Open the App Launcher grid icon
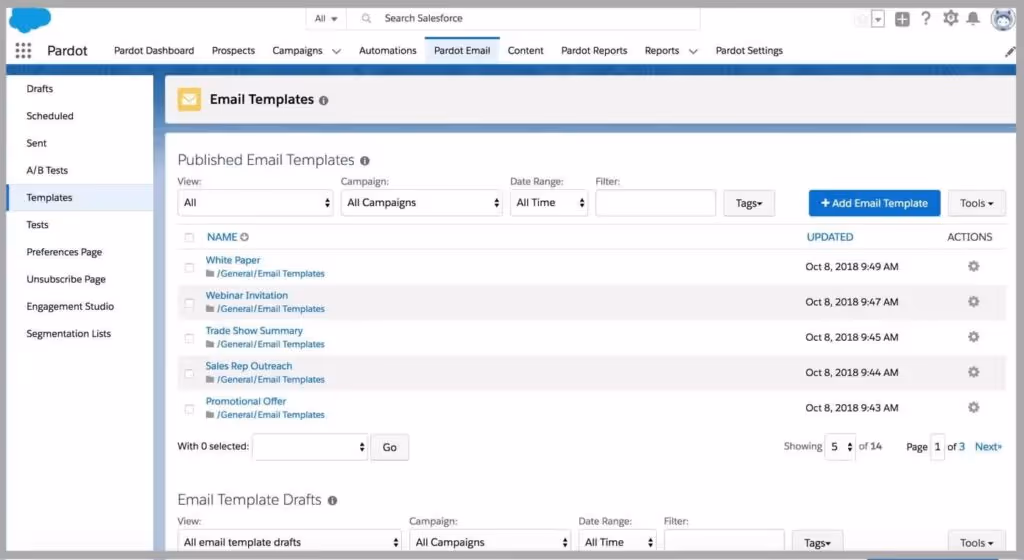 click(24, 50)
